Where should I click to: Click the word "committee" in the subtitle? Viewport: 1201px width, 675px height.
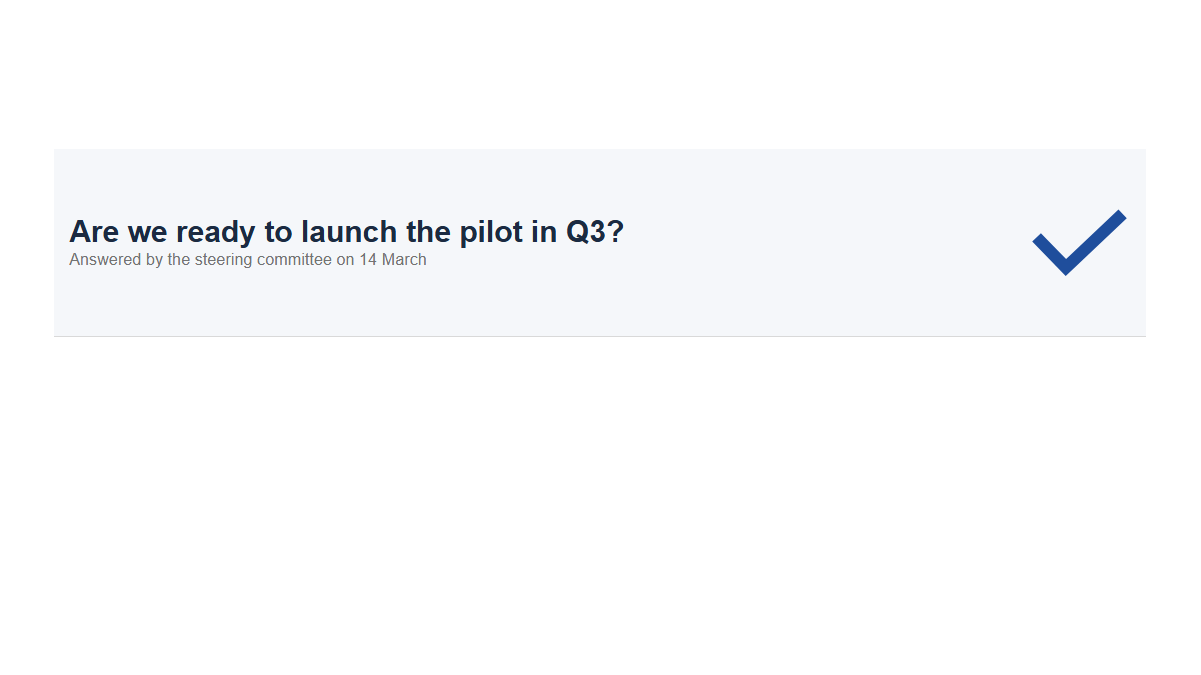294,260
